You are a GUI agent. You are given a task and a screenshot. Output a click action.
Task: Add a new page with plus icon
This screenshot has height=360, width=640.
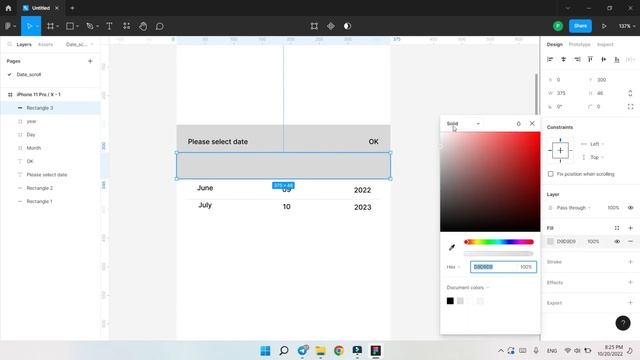pyautogui.click(x=90, y=61)
